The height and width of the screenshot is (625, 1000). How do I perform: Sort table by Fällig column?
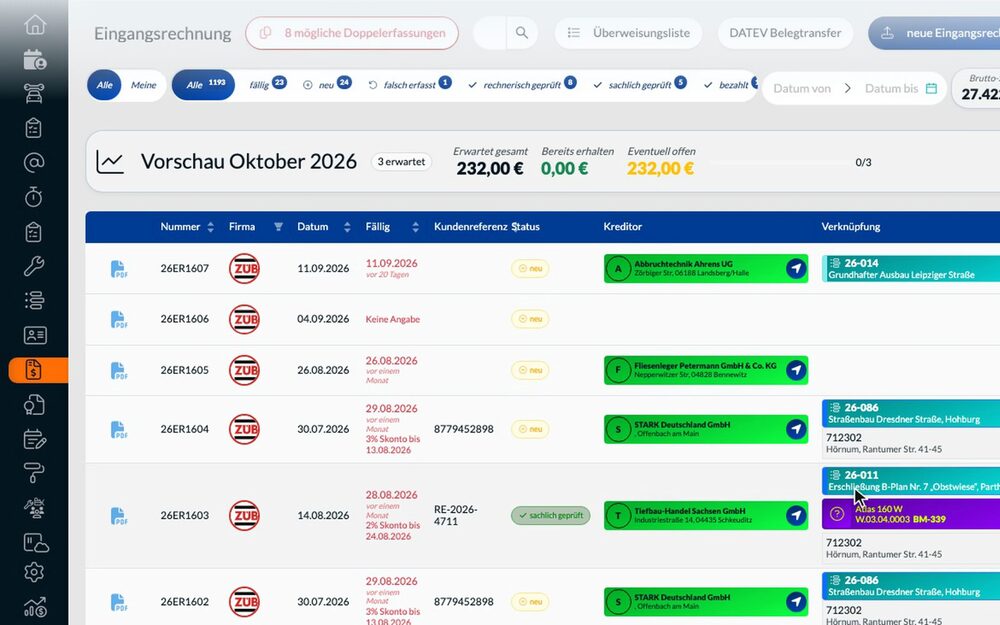[x=415, y=227]
